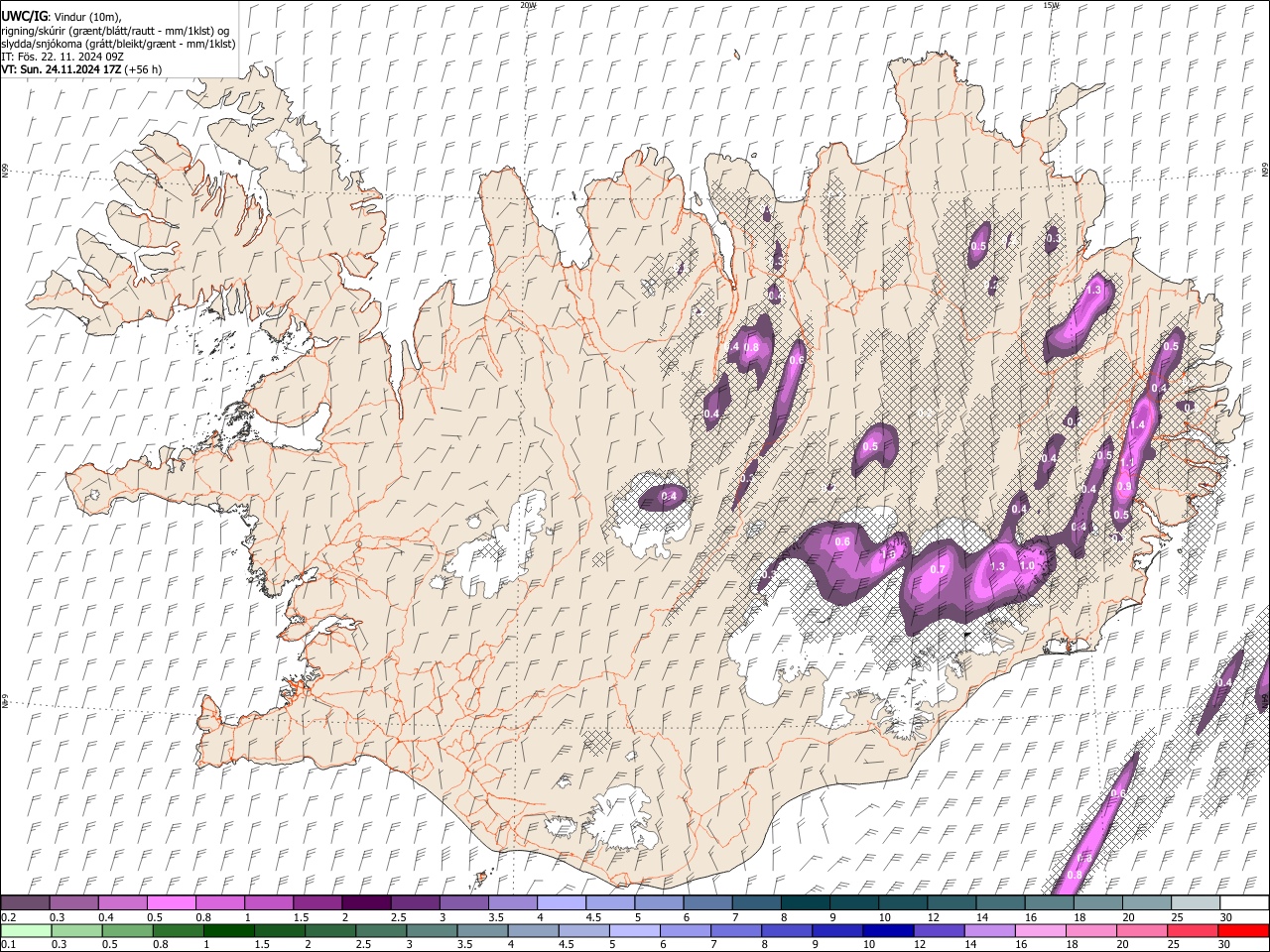
Task: Select darkest purple upper swatch between 2 and 2.5
Action: 366,902
